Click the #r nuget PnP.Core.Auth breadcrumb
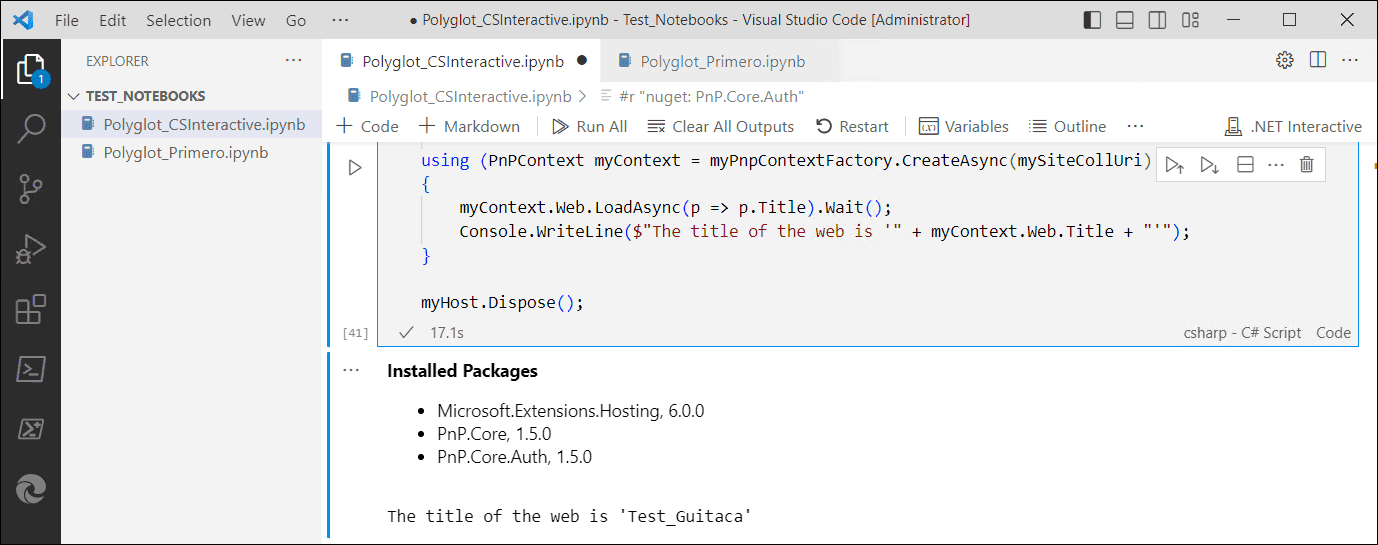The height and width of the screenshot is (545, 1378). click(x=702, y=97)
